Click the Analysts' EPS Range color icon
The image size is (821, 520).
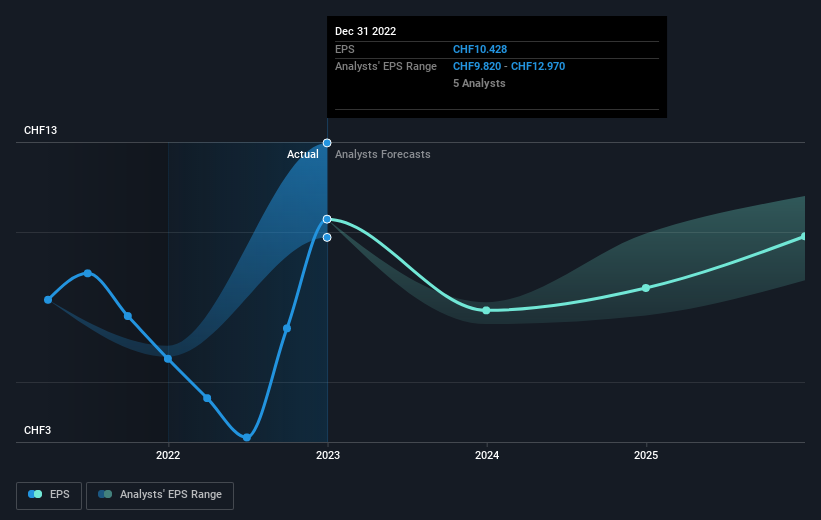click(x=105, y=494)
